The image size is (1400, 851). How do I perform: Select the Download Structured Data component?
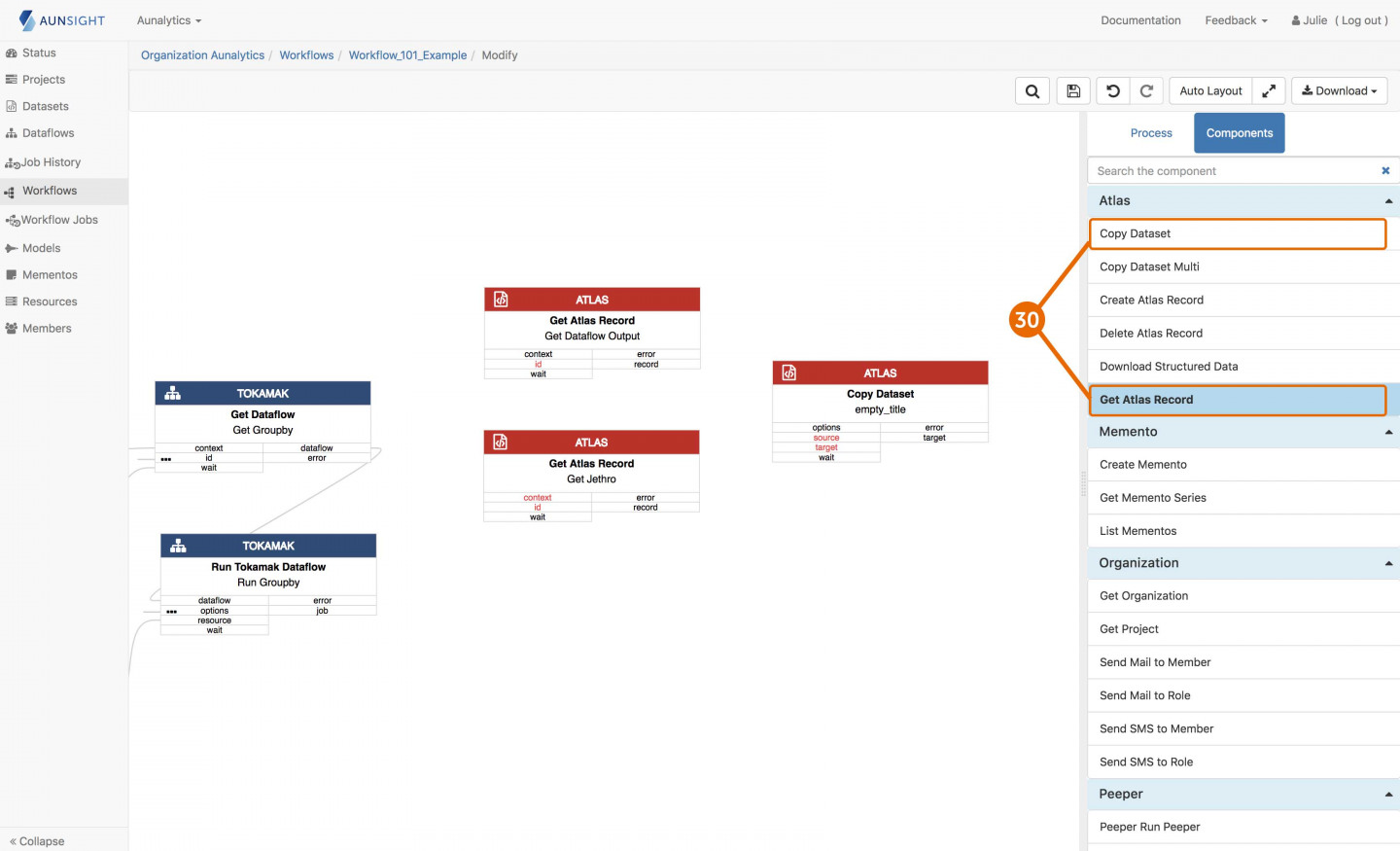1243,367
